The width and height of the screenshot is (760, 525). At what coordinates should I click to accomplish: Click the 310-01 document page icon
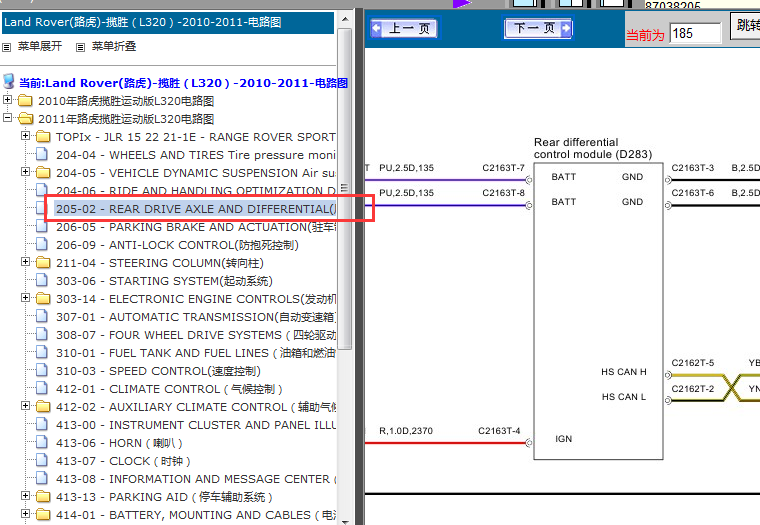(42, 352)
